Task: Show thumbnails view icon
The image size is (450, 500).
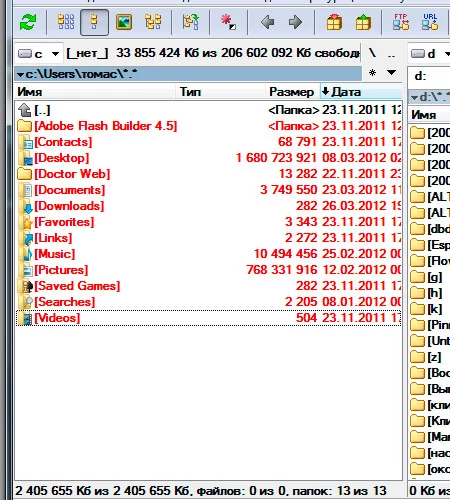Action: point(124,22)
